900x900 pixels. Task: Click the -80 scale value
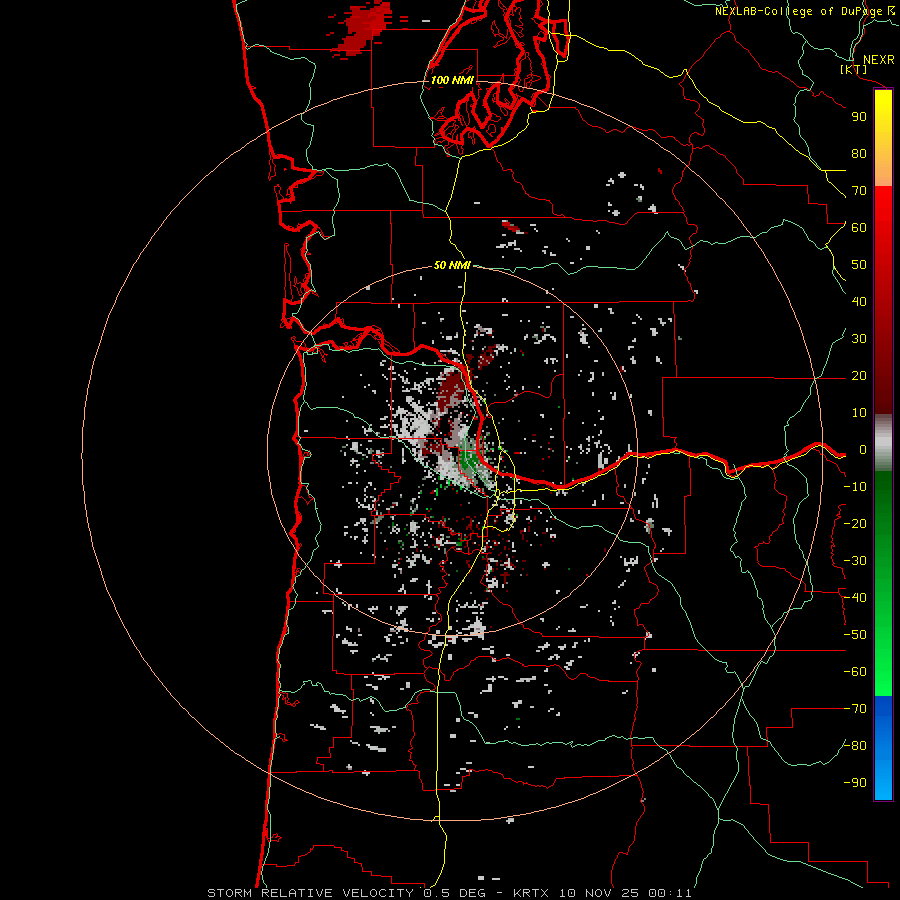click(855, 746)
